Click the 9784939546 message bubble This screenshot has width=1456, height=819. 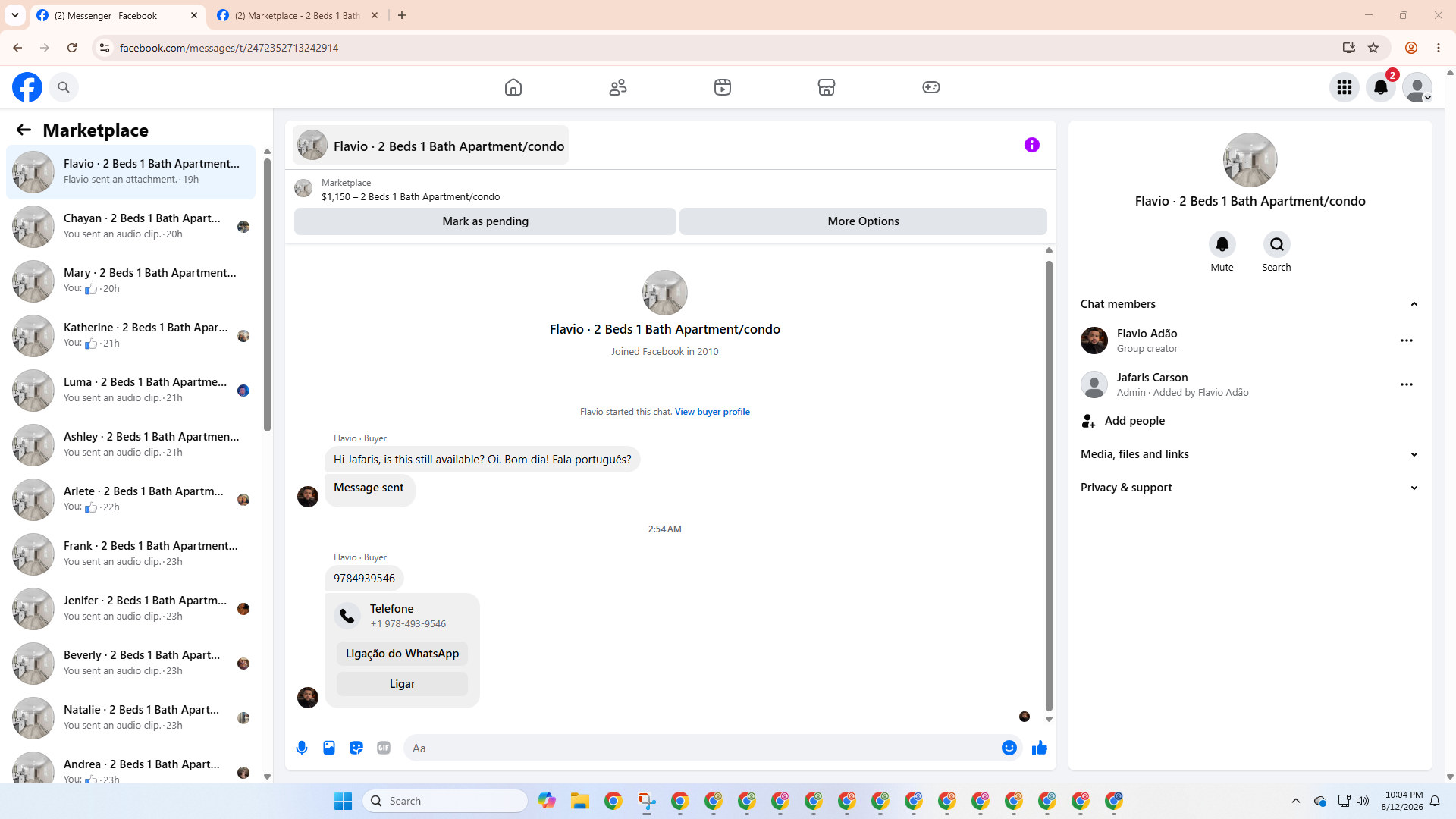364,579
